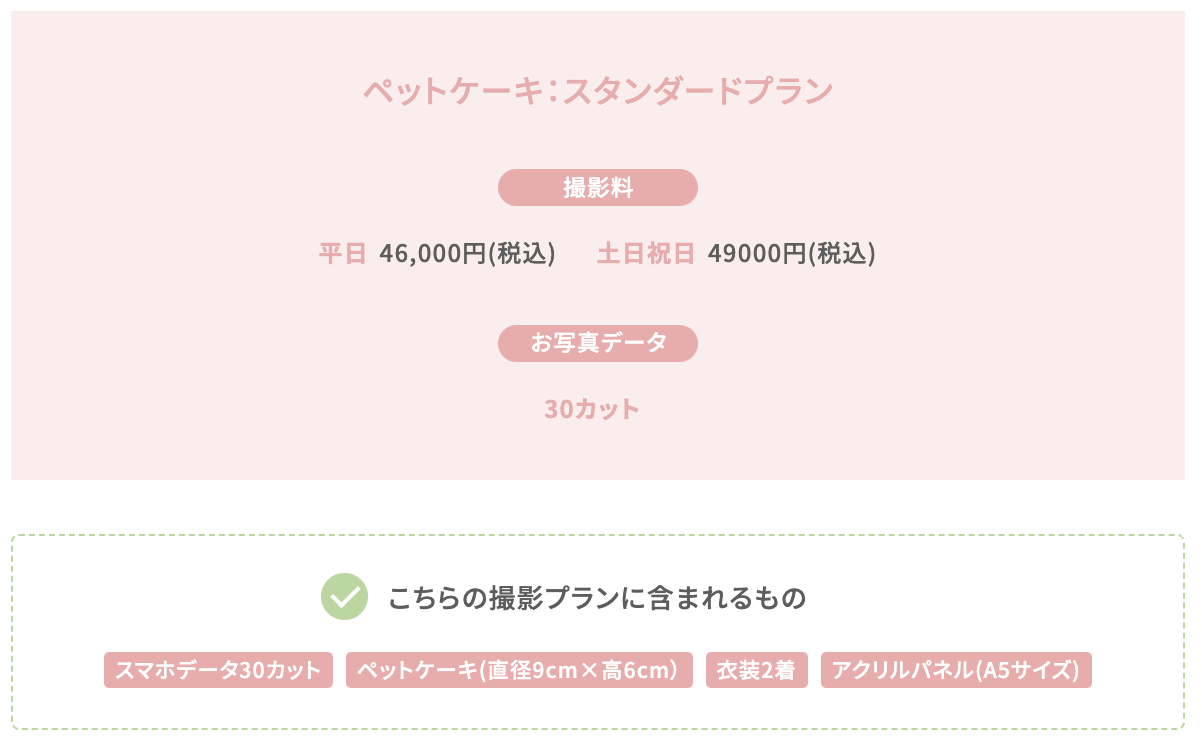Select the 撮影料 pill label
The image size is (1202, 740).
[598, 187]
